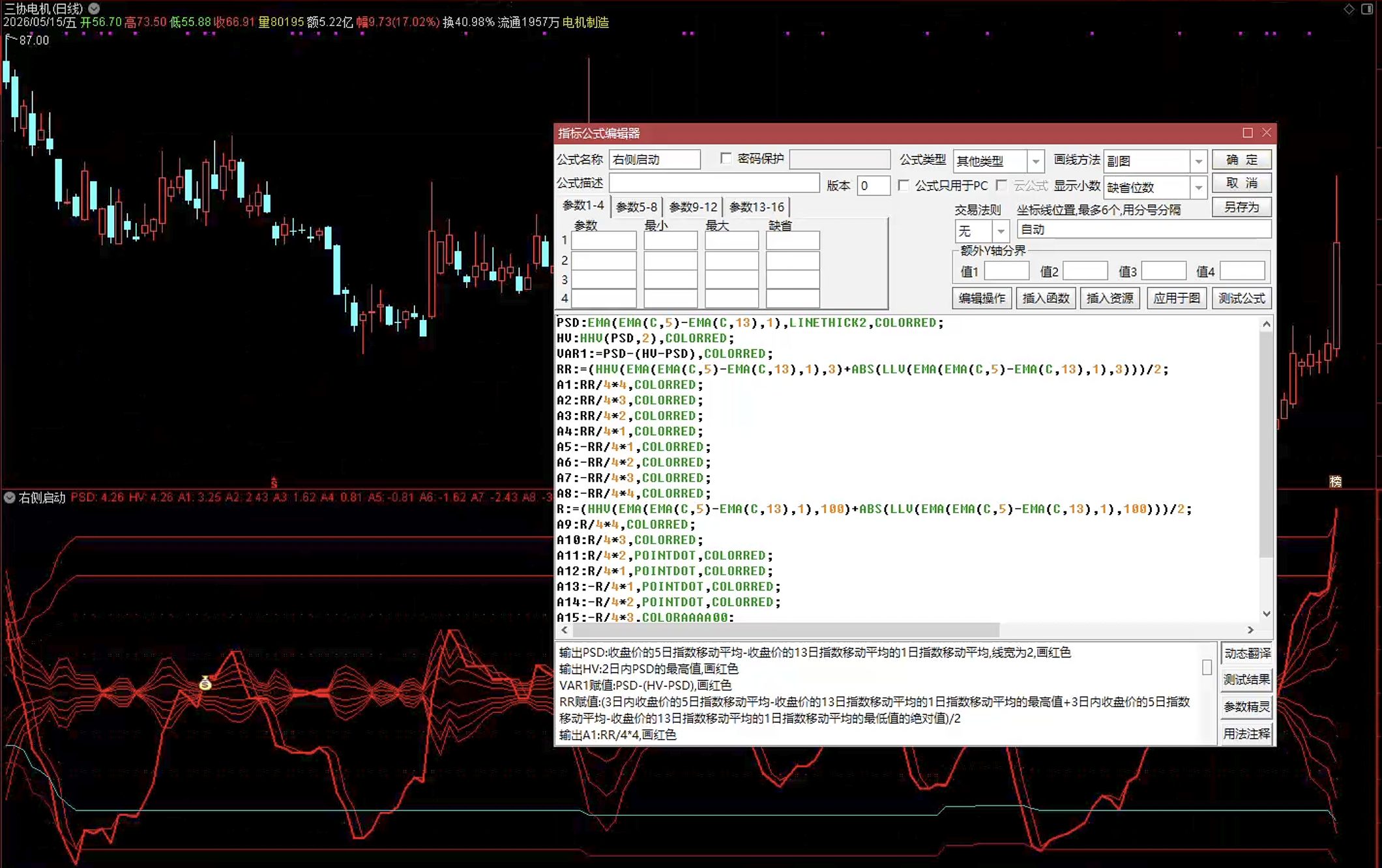This screenshot has height=868, width=1382.
Task: Click the 值3 input field
Action: (x=1164, y=271)
